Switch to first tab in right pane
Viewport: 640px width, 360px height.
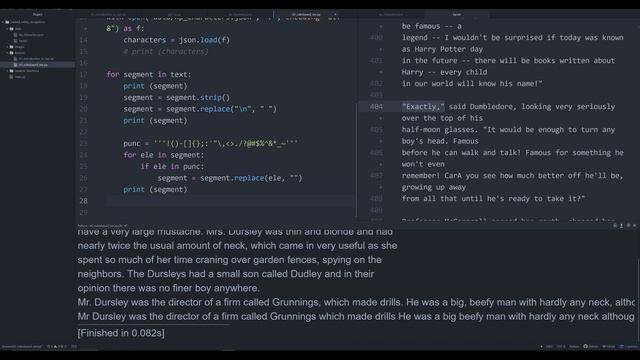click(391, 14)
